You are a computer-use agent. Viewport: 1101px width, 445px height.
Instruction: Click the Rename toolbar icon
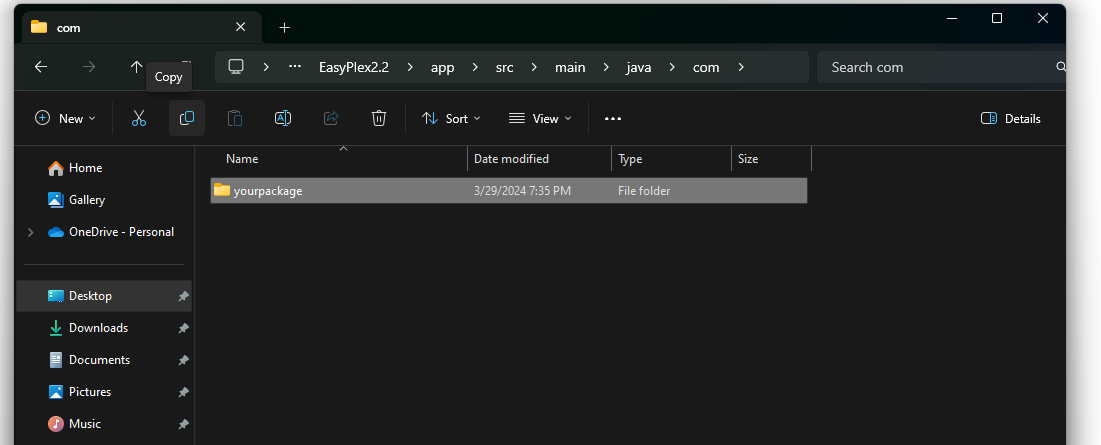283,119
